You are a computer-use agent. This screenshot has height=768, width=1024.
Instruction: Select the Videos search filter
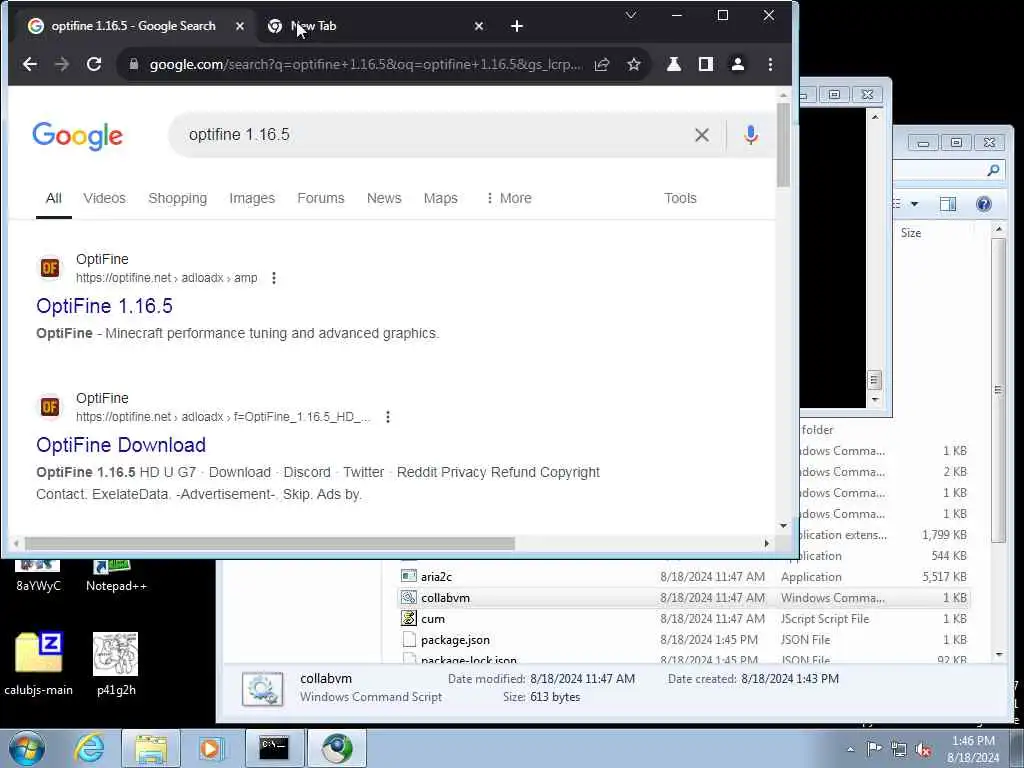104,198
